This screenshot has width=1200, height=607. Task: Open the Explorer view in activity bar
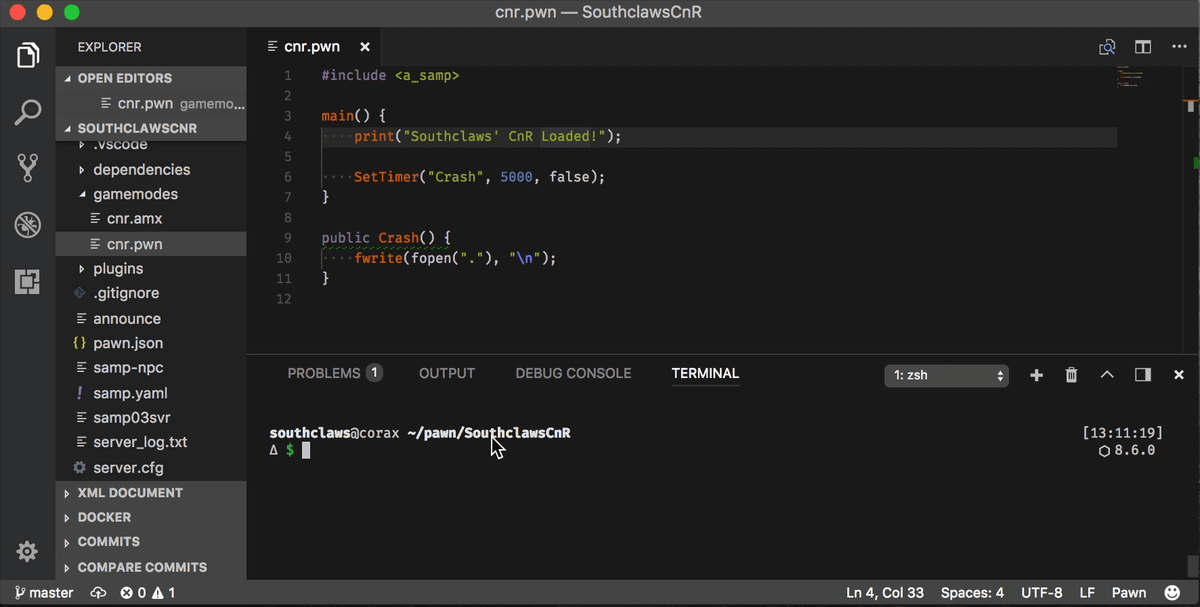[x=28, y=56]
